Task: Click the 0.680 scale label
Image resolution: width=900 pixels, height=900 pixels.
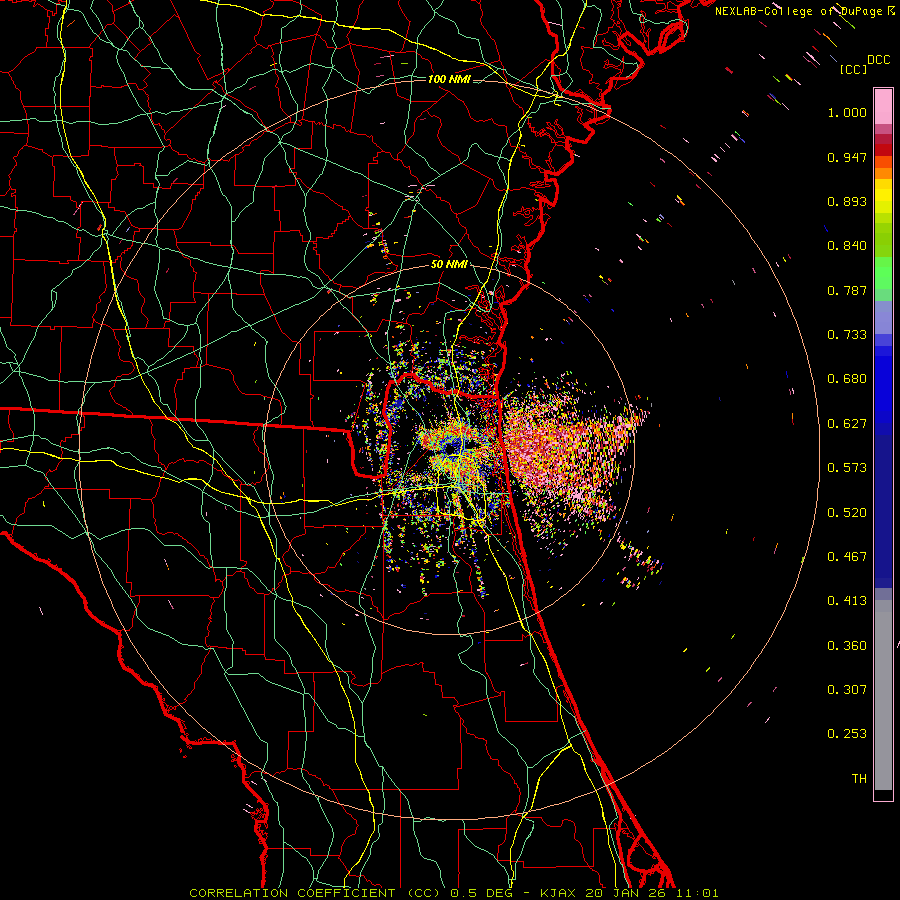Action: (847, 379)
